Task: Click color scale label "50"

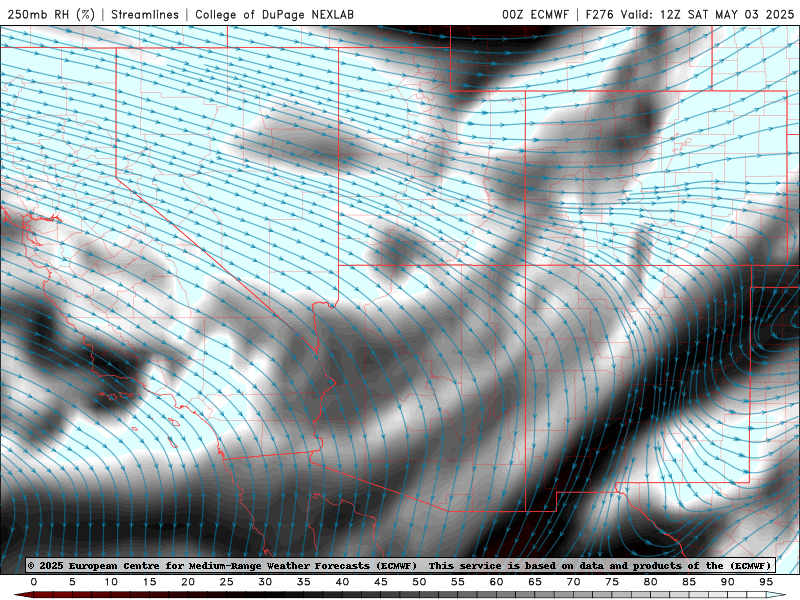Action: tap(419, 582)
